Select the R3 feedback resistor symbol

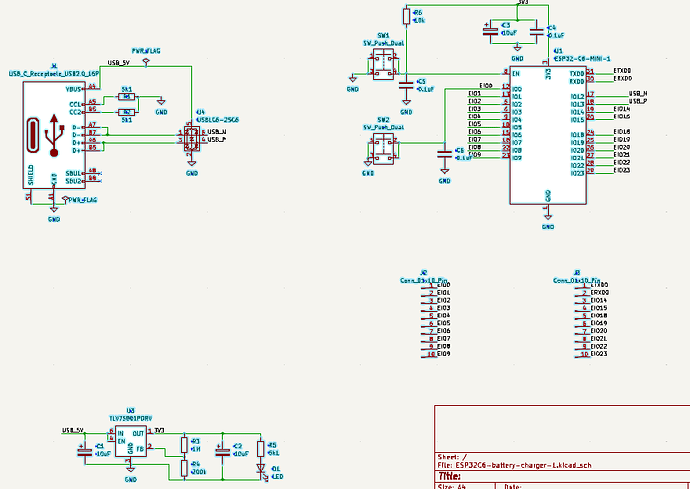pos(184,445)
